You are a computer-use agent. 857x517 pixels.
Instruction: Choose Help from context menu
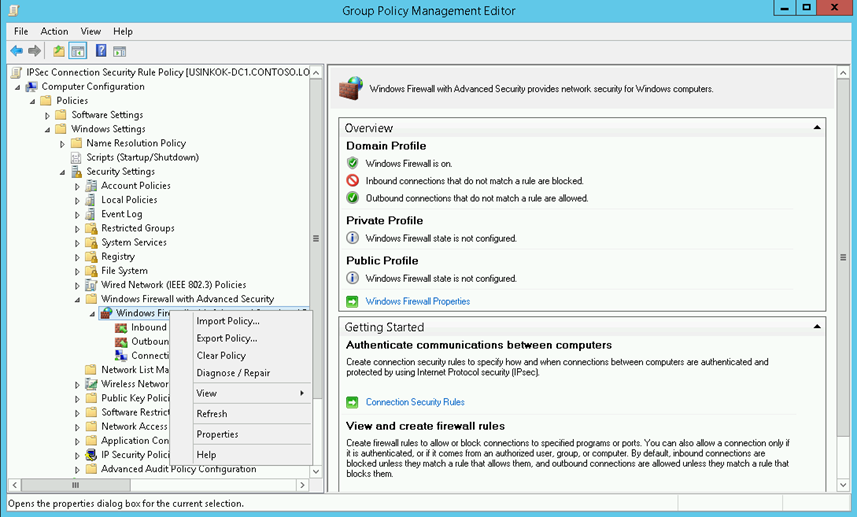[241, 454]
